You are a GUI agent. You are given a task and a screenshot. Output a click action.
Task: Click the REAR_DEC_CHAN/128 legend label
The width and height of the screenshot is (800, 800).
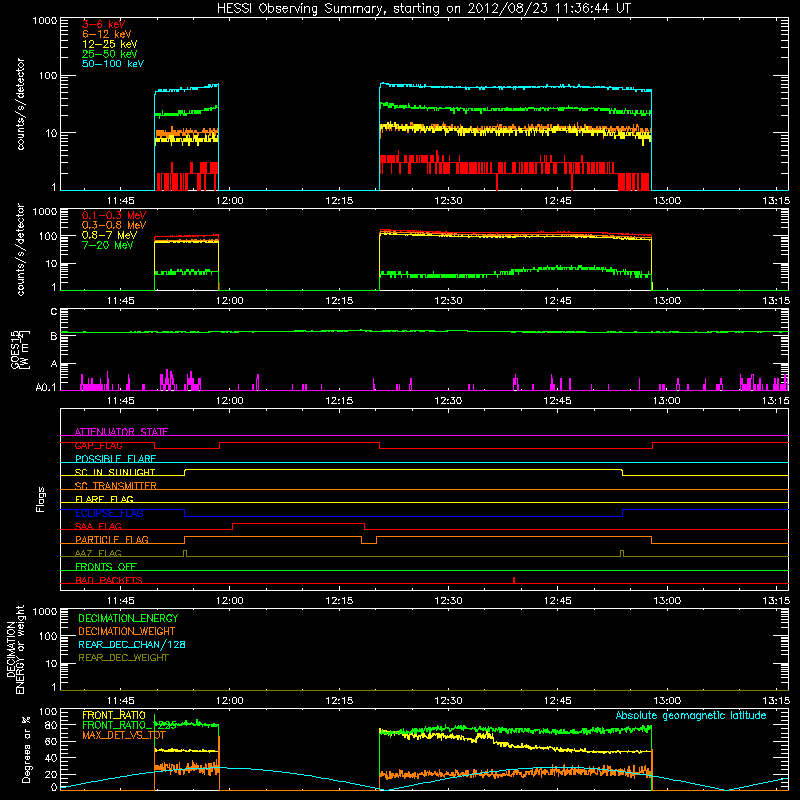(x=132, y=644)
